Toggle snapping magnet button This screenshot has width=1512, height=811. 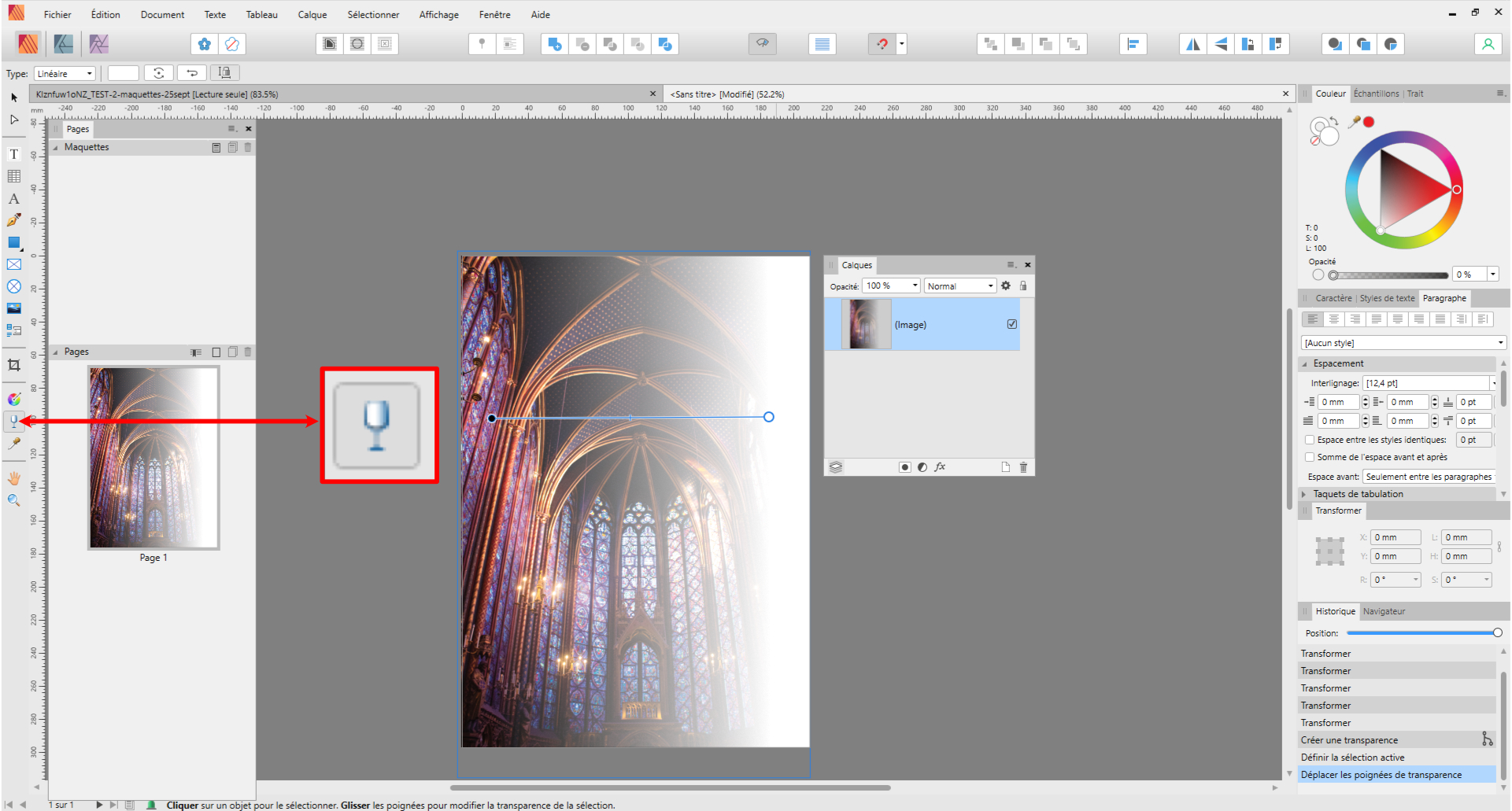pos(882,44)
